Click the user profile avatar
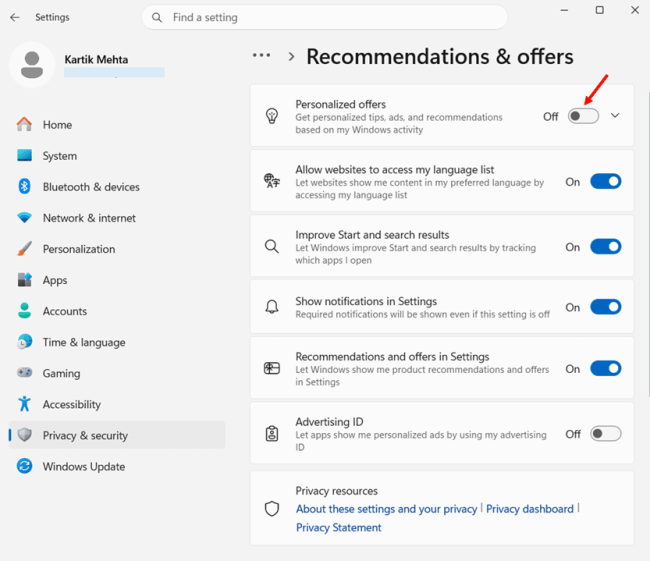The image size is (650, 561). coord(32,65)
